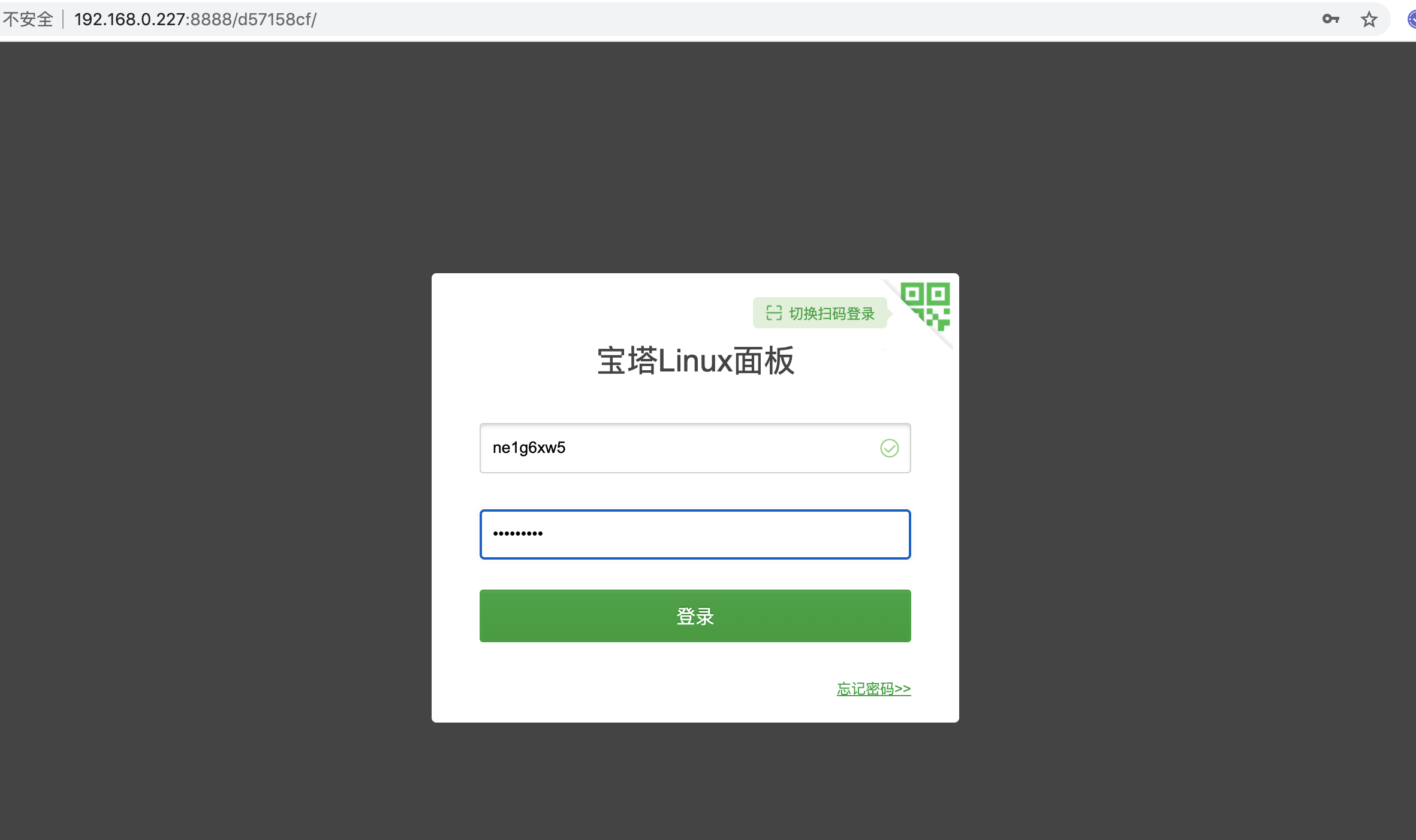
Task: Click the QR code login icon
Action: [x=926, y=305]
